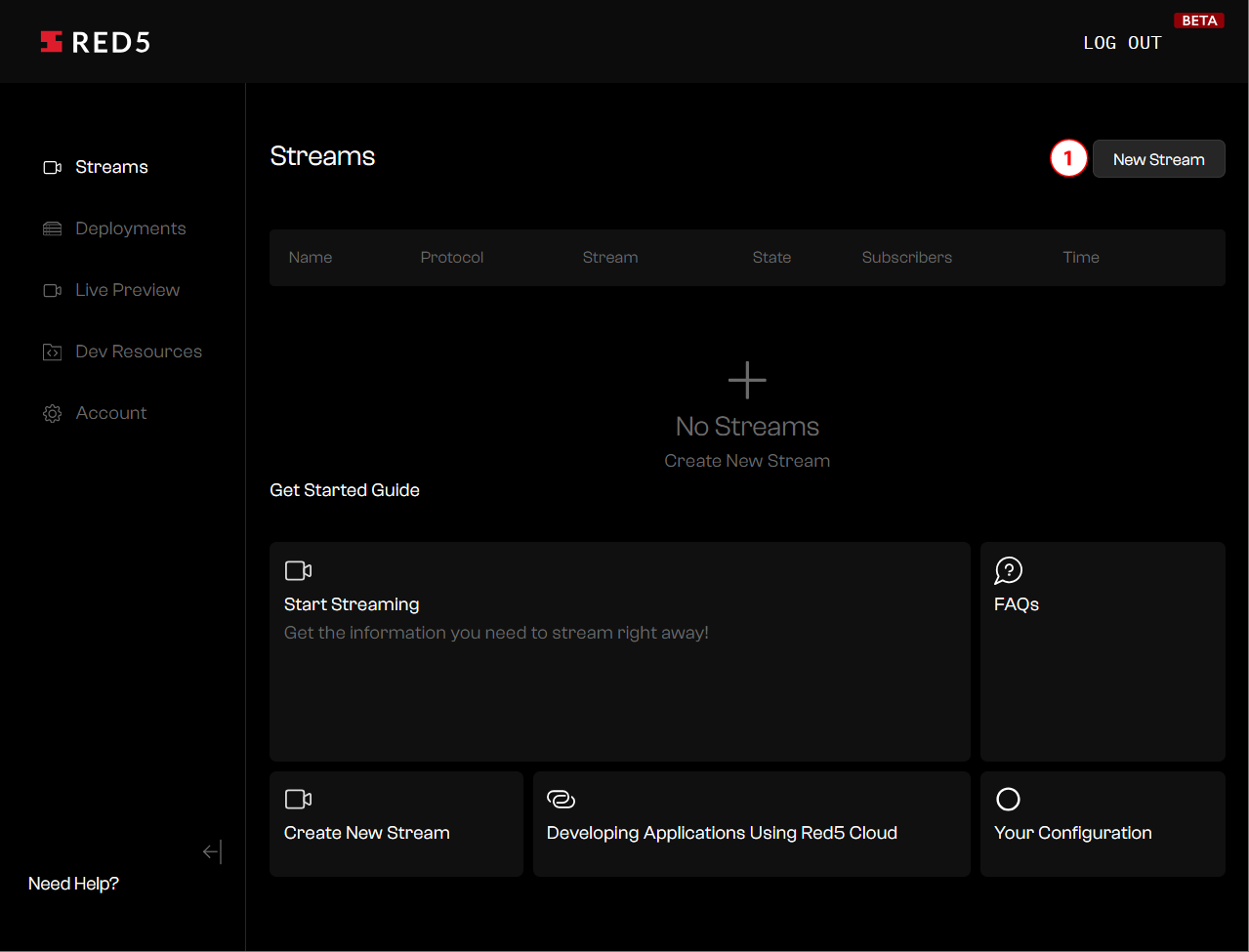1249x952 pixels.
Task: Go to Live Preview in the sidebar
Action: pos(128,290)
